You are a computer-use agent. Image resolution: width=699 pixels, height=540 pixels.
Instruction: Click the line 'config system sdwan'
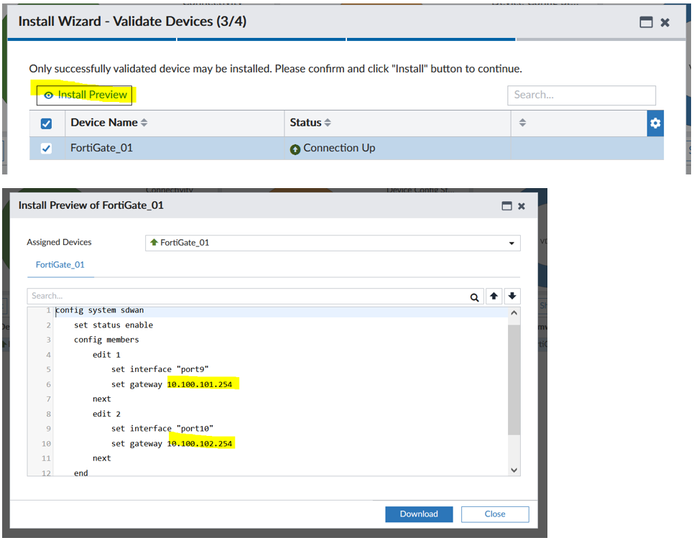tap(99, 310)
